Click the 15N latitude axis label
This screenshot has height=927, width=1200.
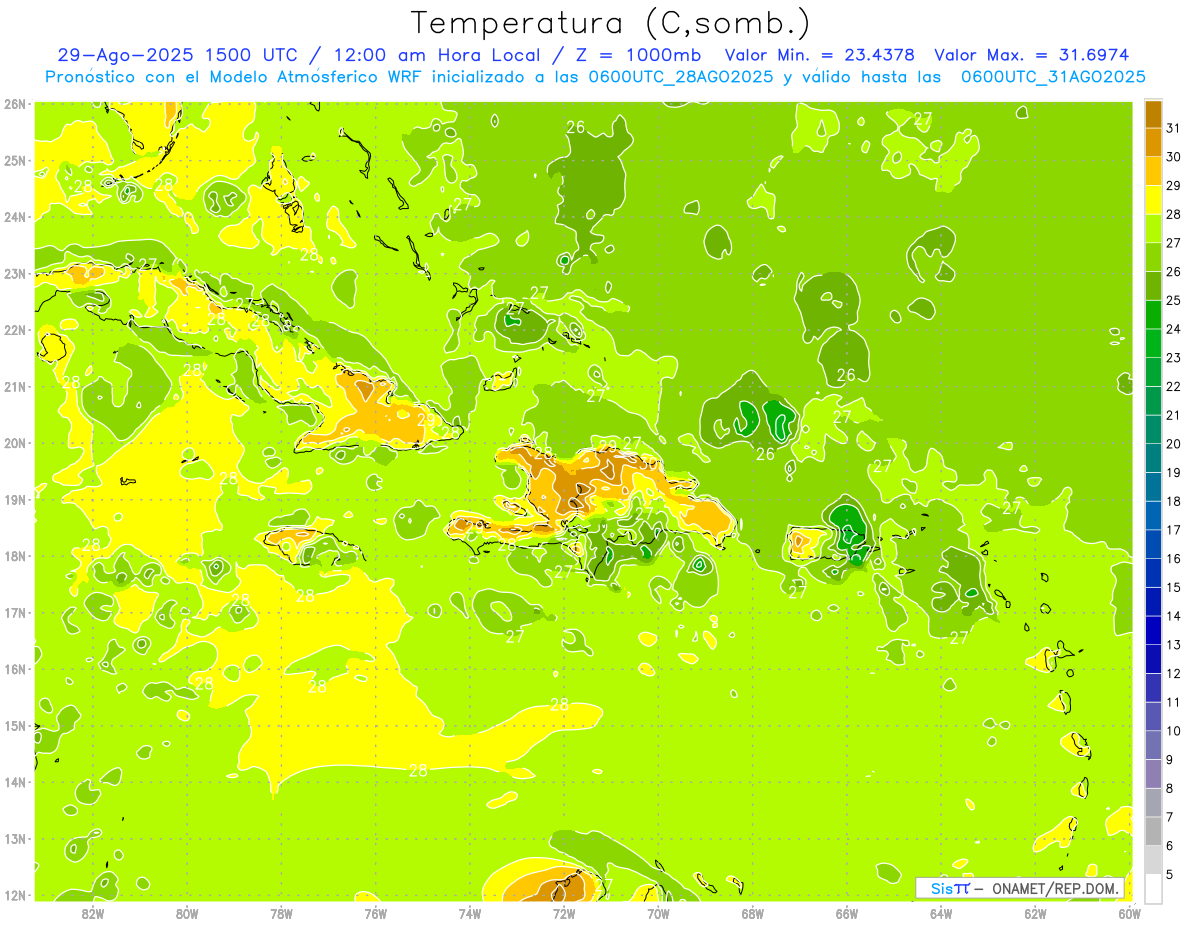(15, 726)
